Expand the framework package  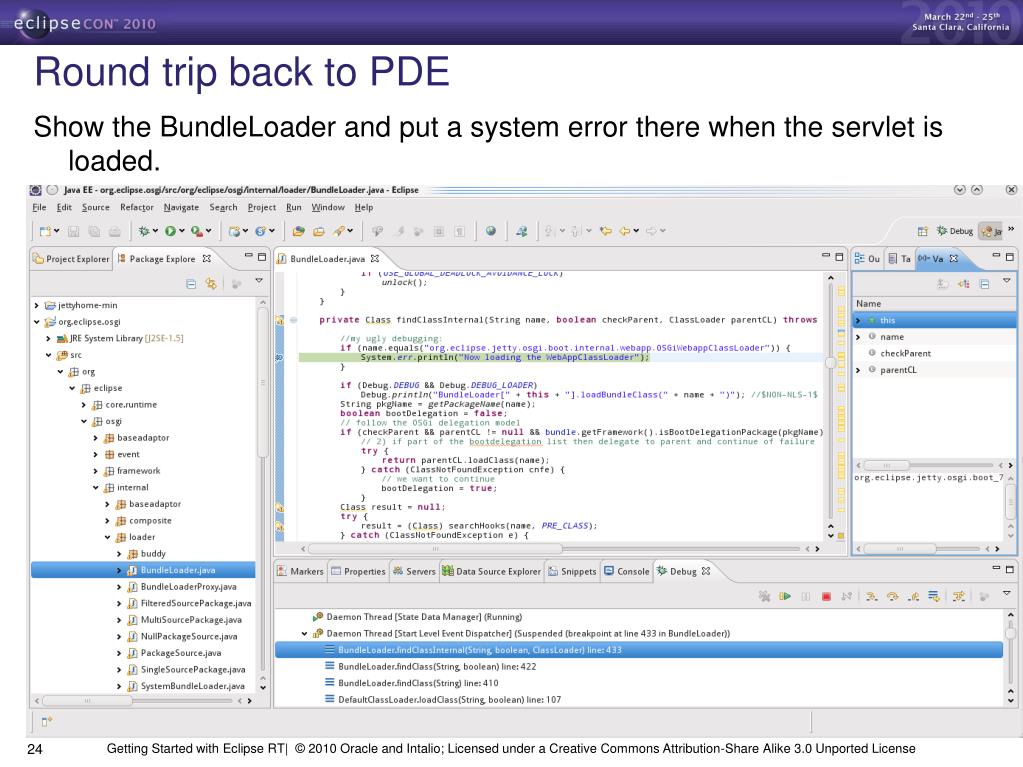(96, 471)
